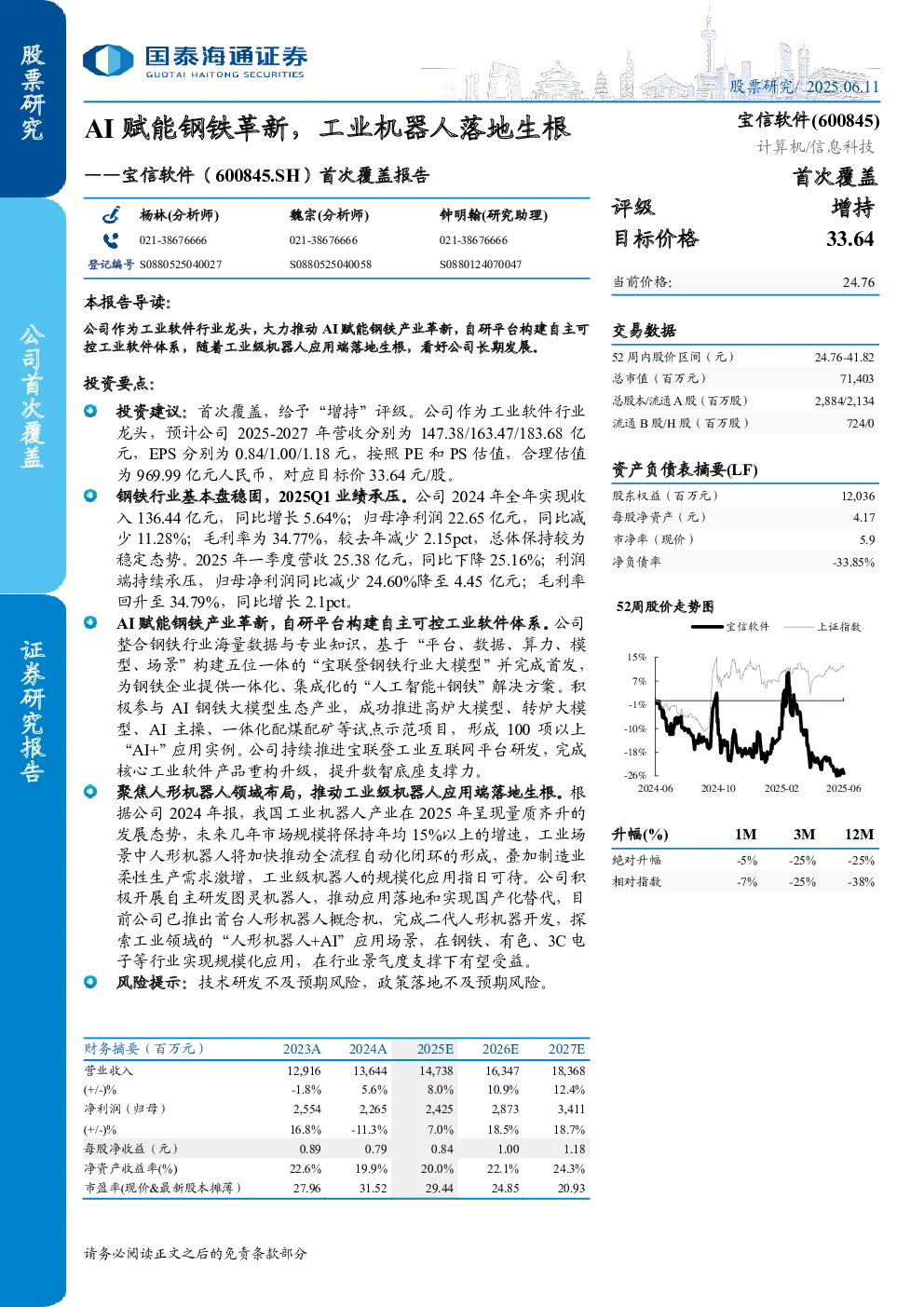Click bullet icon beside 钢铁行业基本盘稳固

pos(90,496)
